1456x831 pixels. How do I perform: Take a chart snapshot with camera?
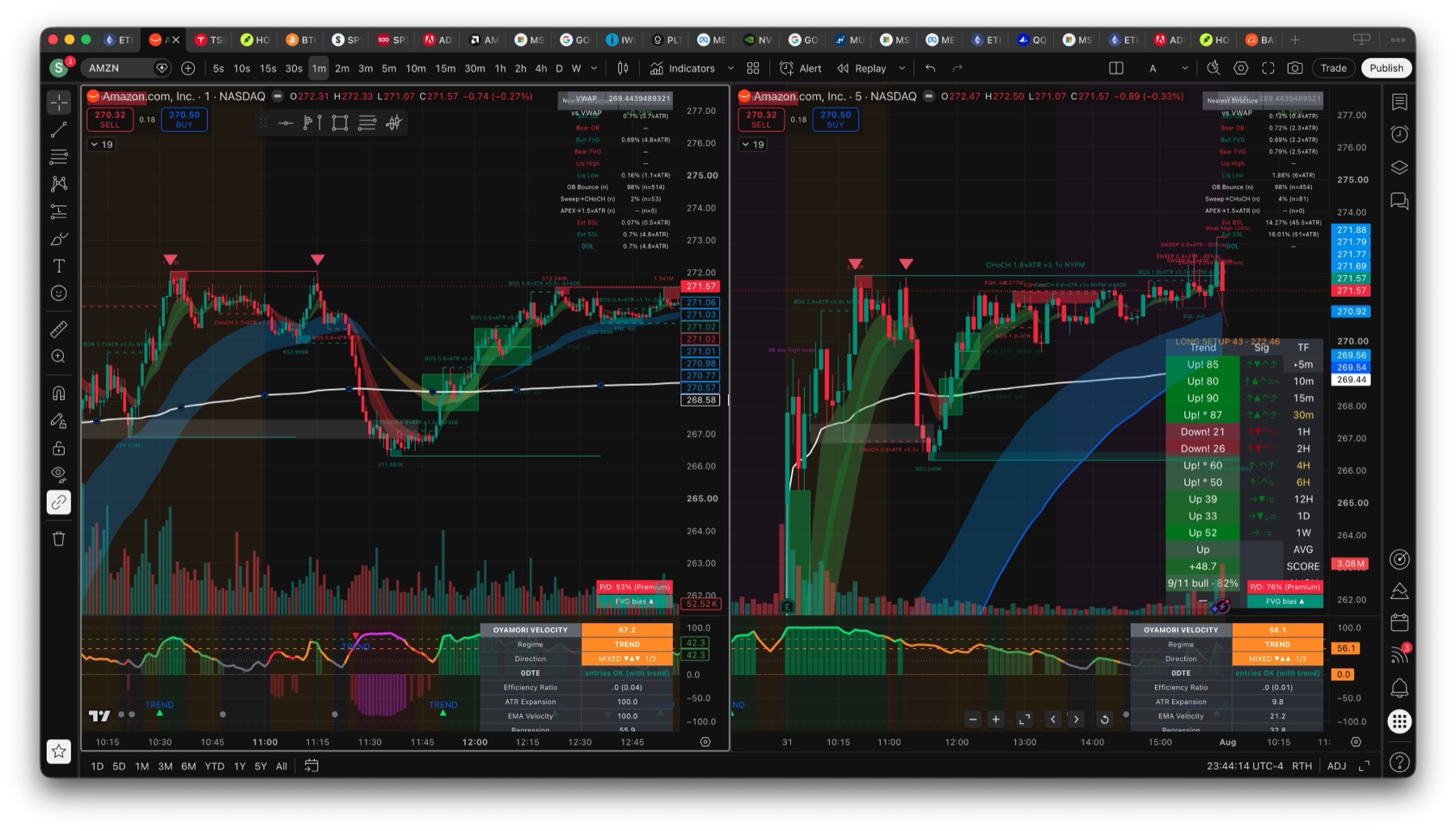coord(1295,69)
